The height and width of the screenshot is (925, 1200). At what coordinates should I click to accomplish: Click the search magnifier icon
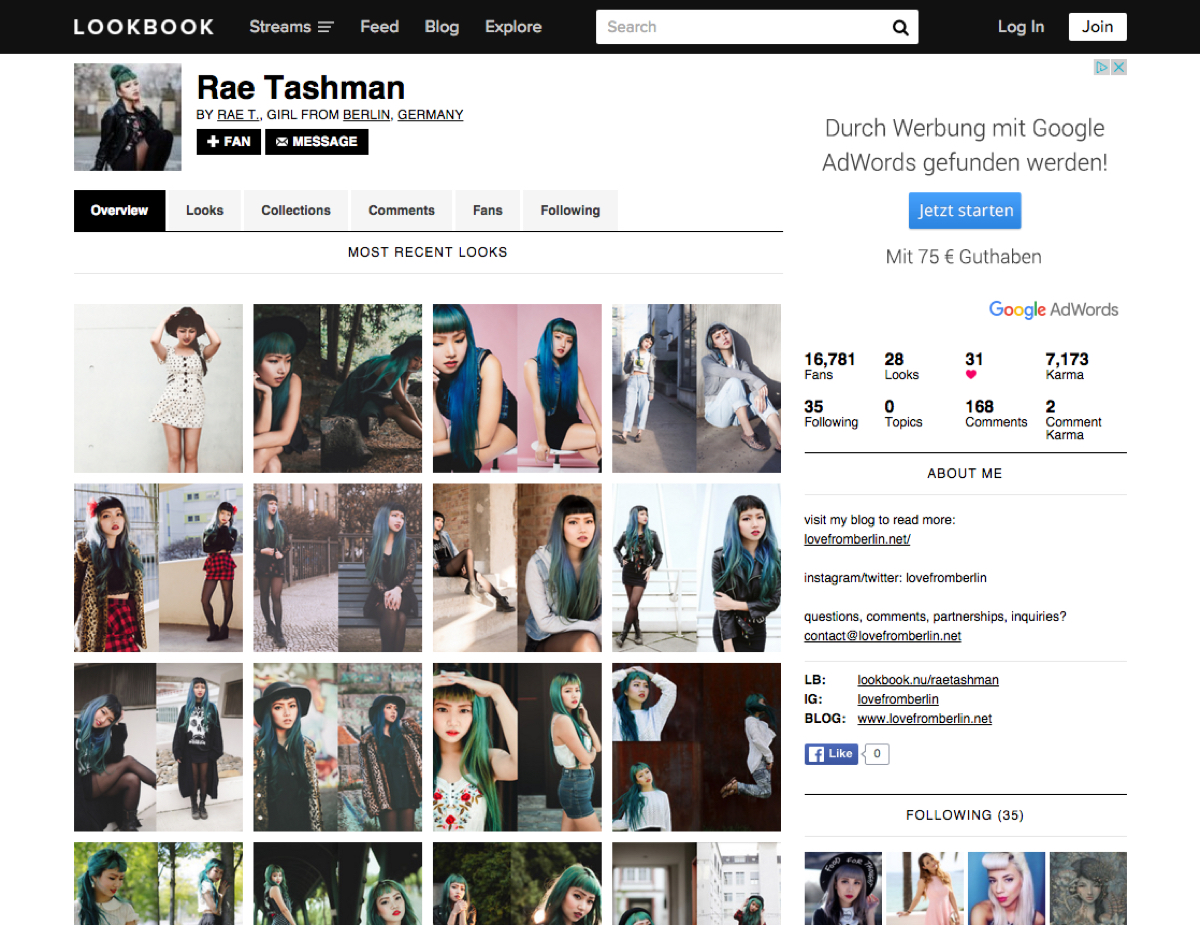click(900, 28)
